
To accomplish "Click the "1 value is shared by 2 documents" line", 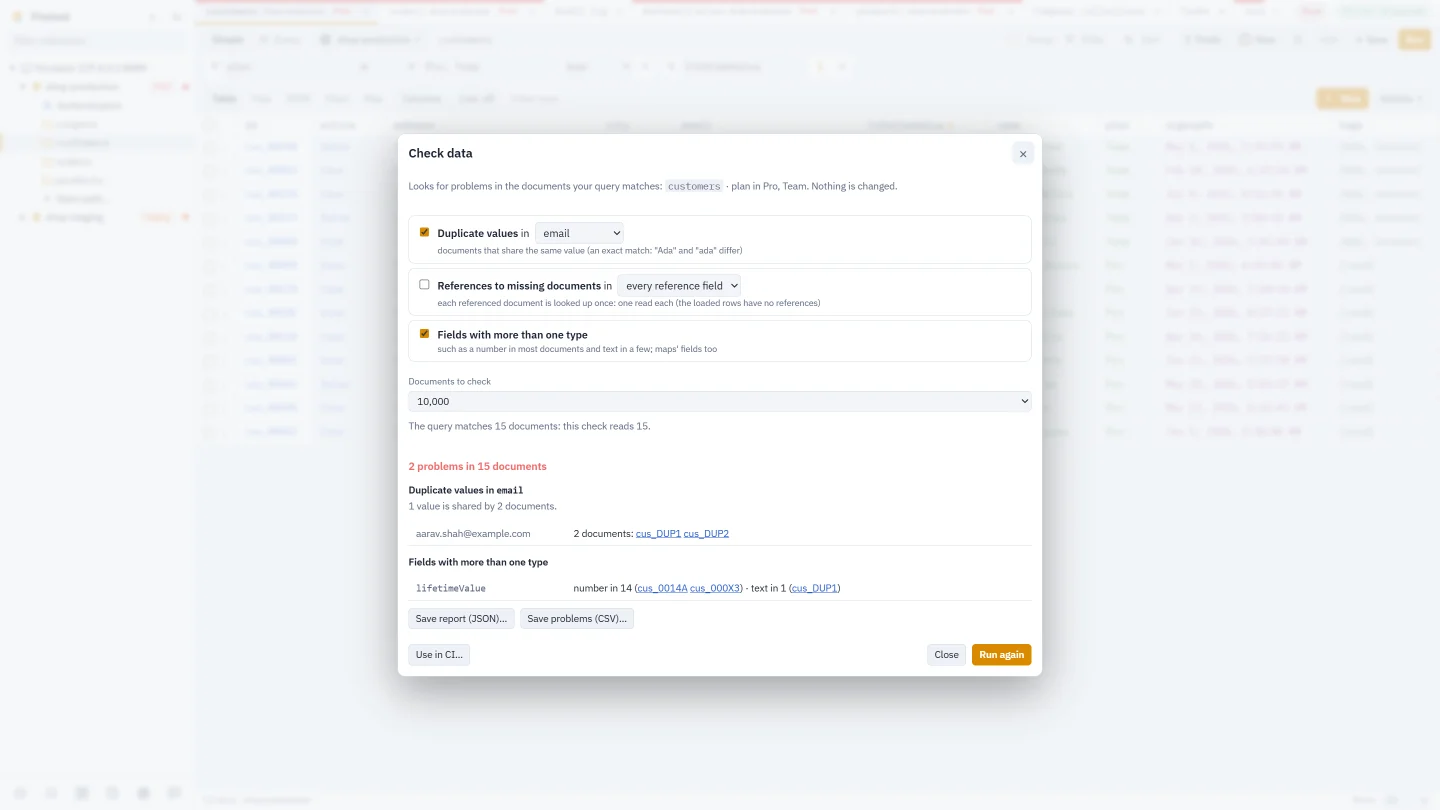I will point(482,506).
